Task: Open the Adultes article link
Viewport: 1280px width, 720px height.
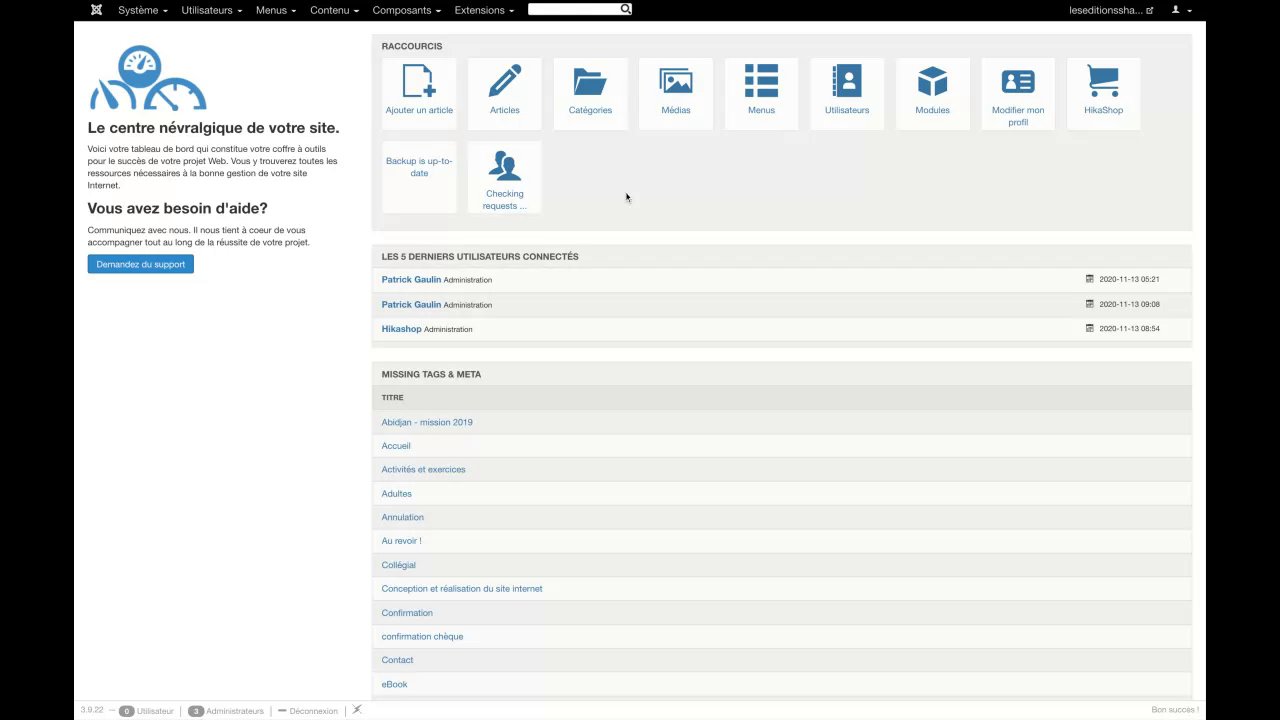Action: coord(396,494)
